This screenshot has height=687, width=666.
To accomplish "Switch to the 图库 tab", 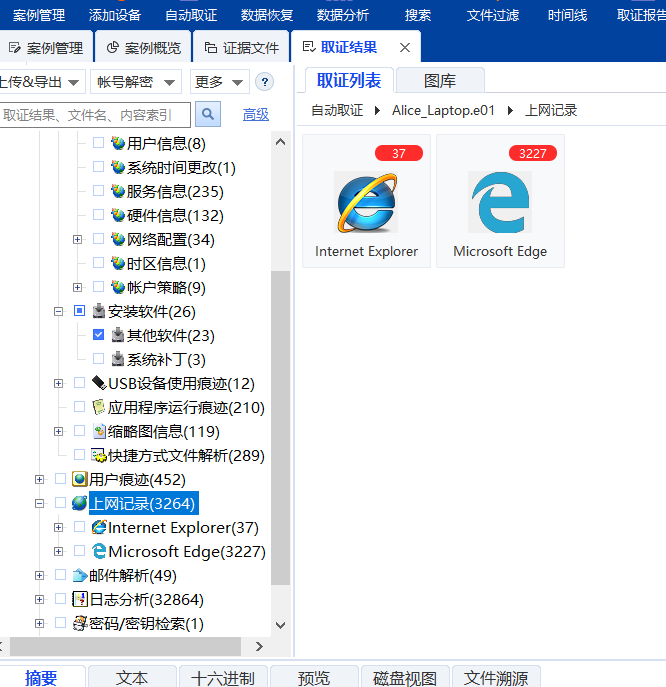I will [440, 81].
